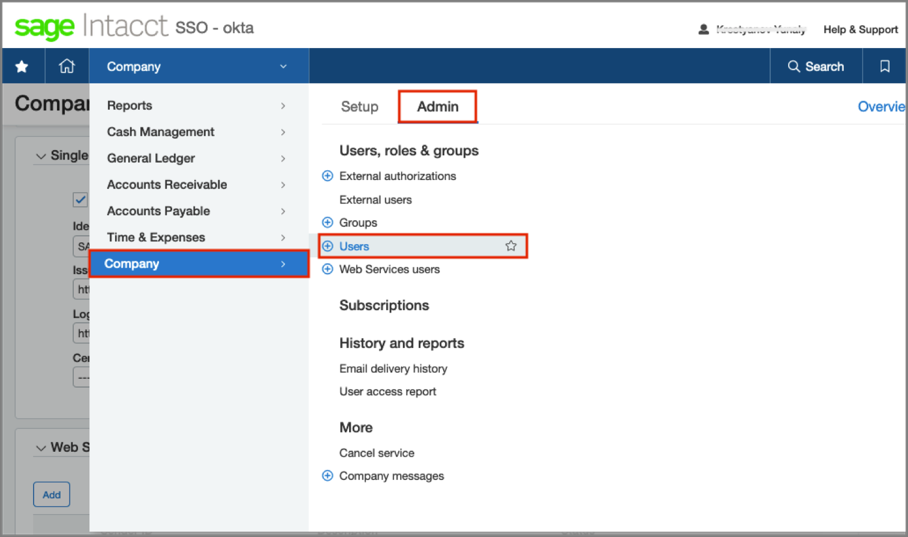Viewport: 908px width, 537px height.
Task: Collapse the Web Services section chevron
Action: coord(41,448)
